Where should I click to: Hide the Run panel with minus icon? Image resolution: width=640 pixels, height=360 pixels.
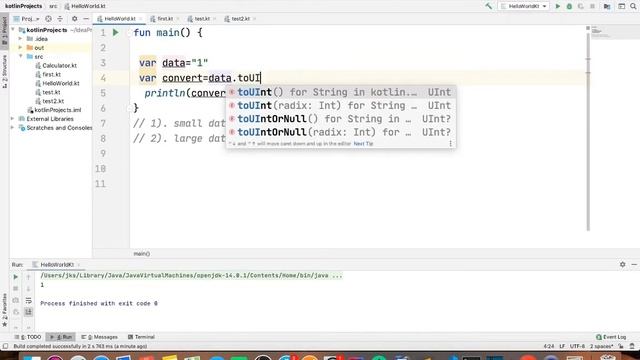coord(634,264)
